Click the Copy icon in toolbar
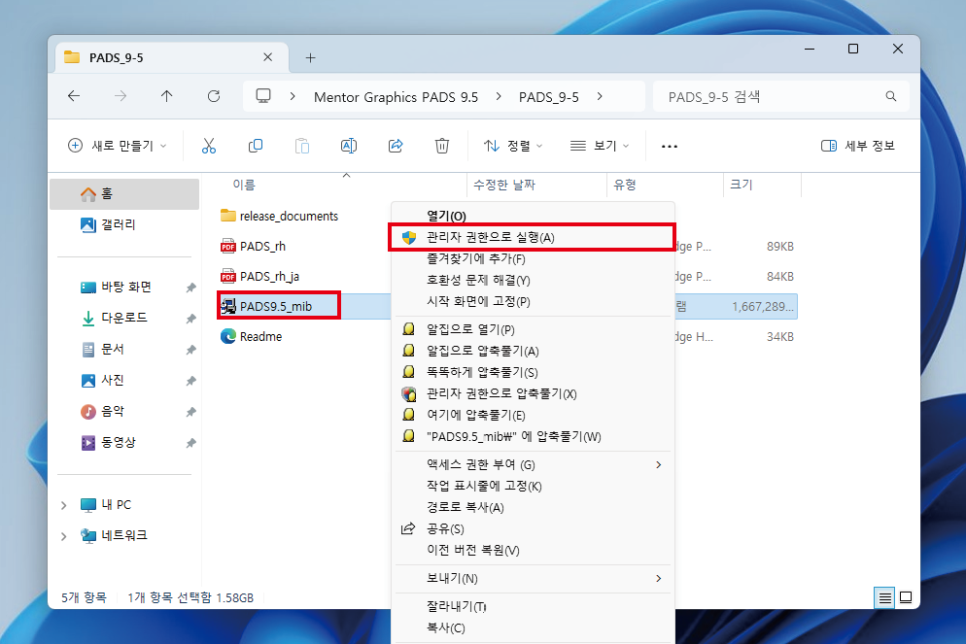966x644 pixels. tap(255, 146)
